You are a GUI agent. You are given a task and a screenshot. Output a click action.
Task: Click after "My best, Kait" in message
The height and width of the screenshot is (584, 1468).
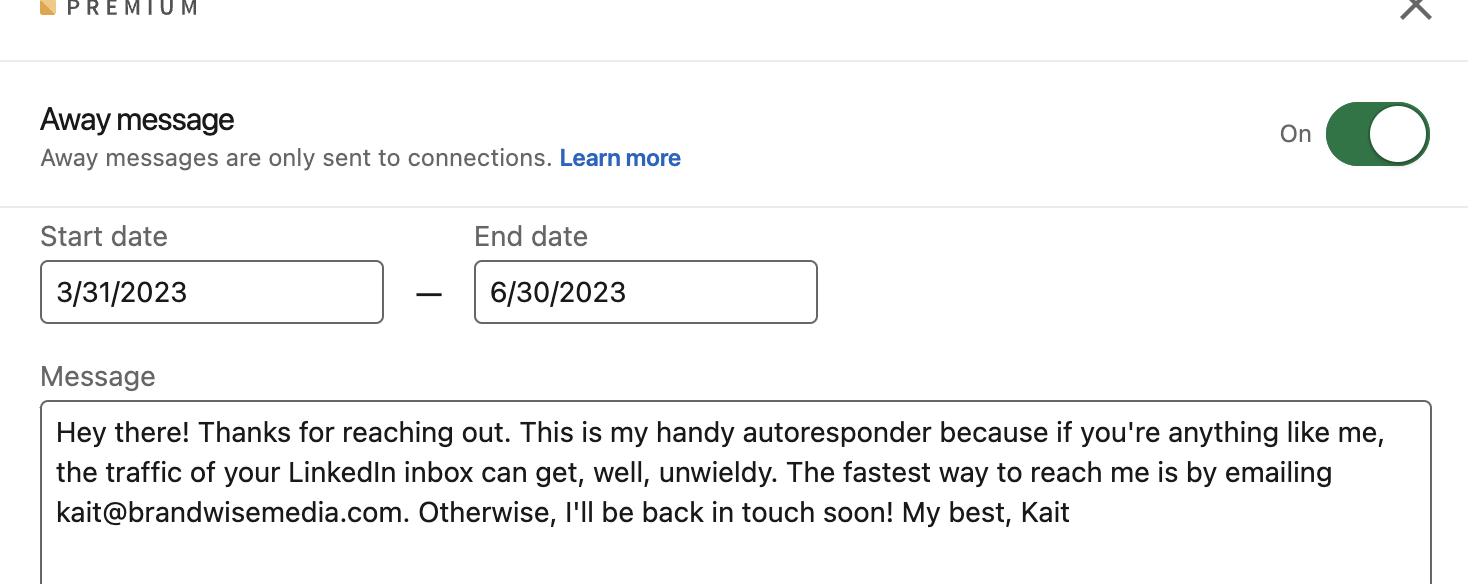coord(1072,513)
